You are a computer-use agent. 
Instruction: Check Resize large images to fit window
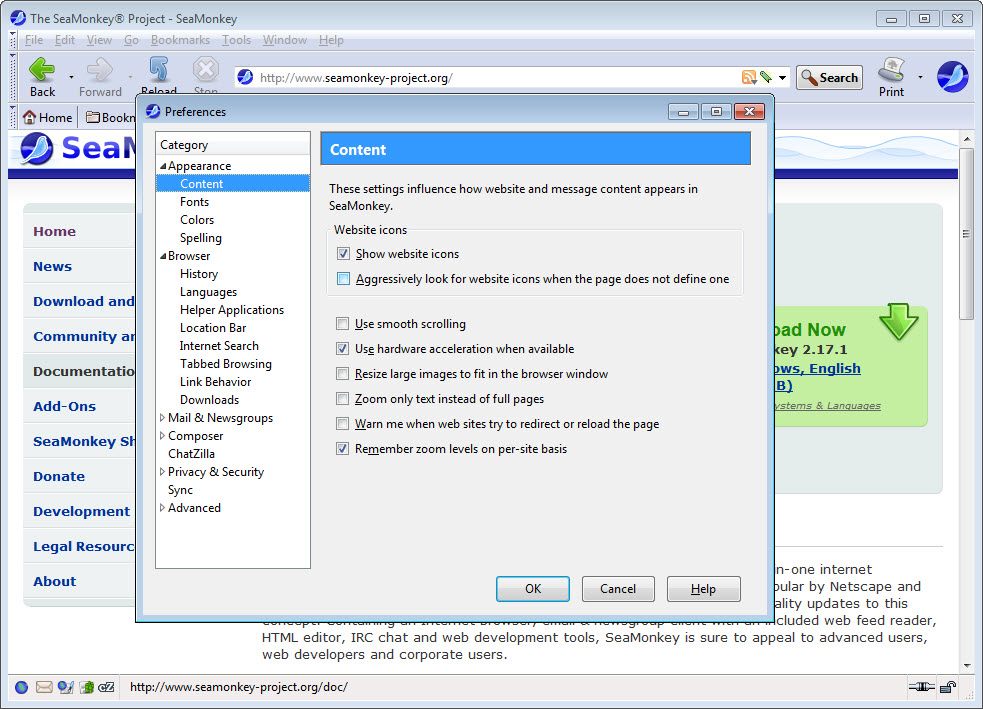[x=342, y=374]
